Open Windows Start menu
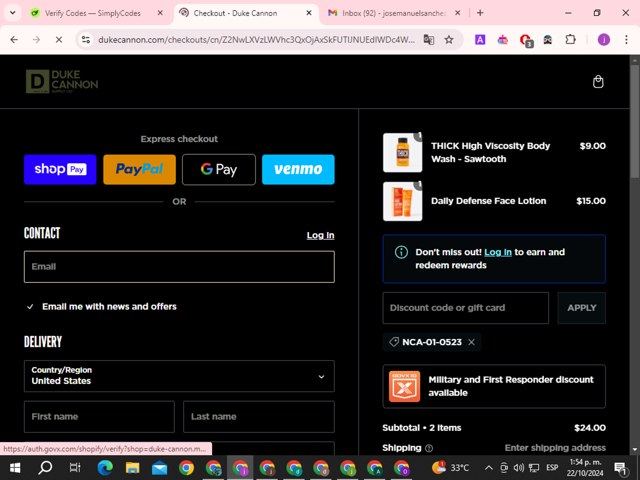Viewport: 640px width, 480px height. point(15,468)
